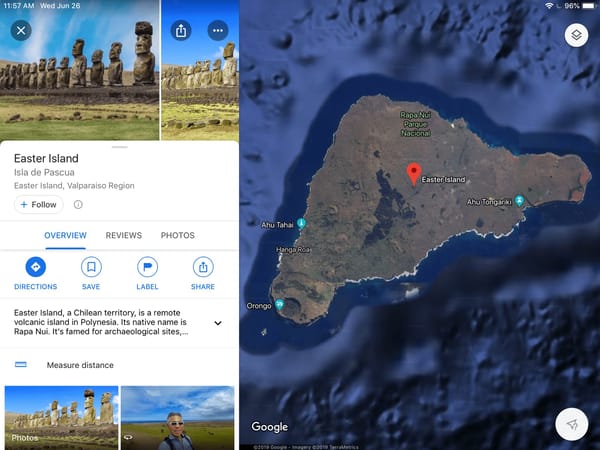Open the large moai header photo

pos(80,70)
